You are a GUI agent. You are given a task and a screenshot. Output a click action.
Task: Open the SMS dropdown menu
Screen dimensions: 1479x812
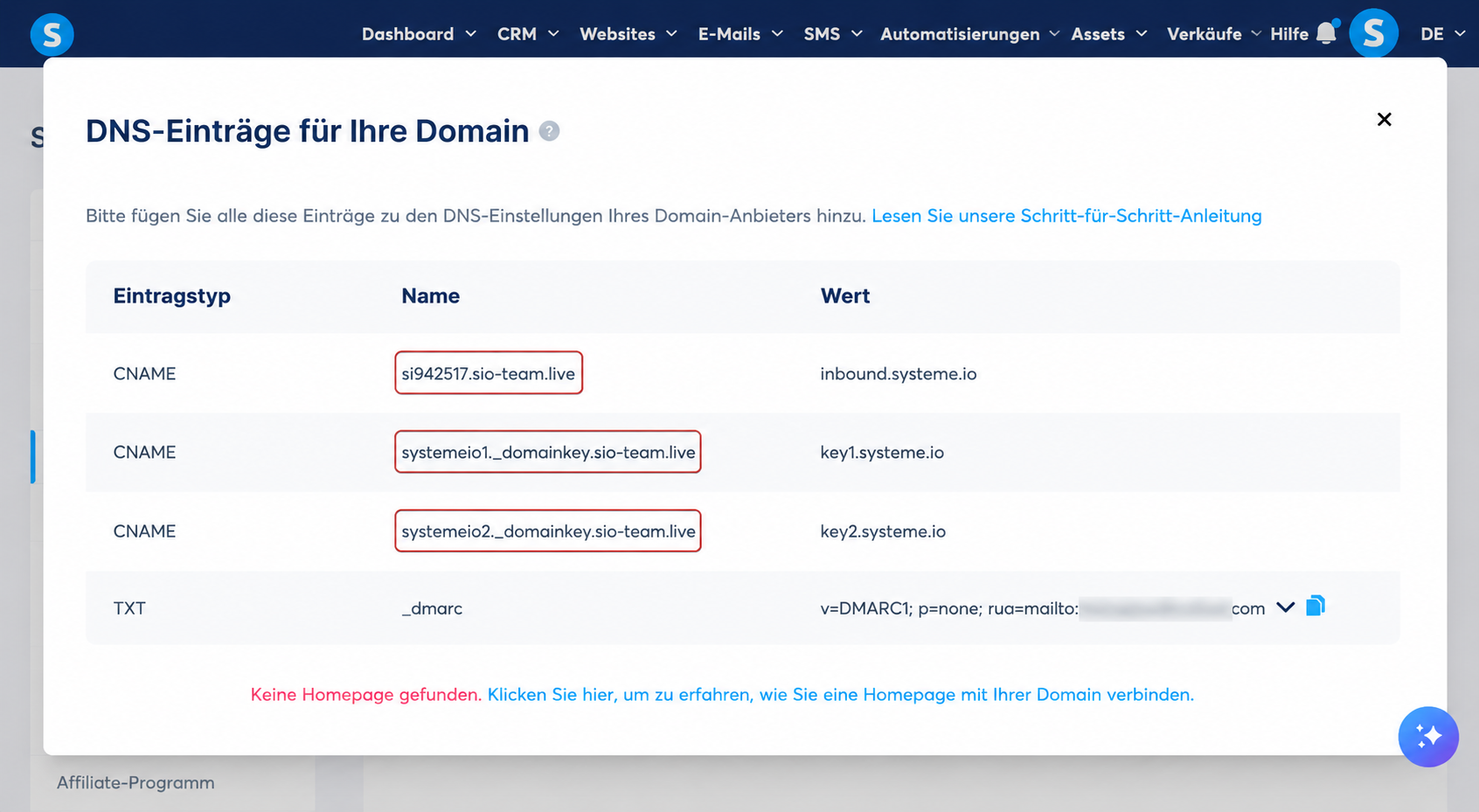tap(833, 34)
